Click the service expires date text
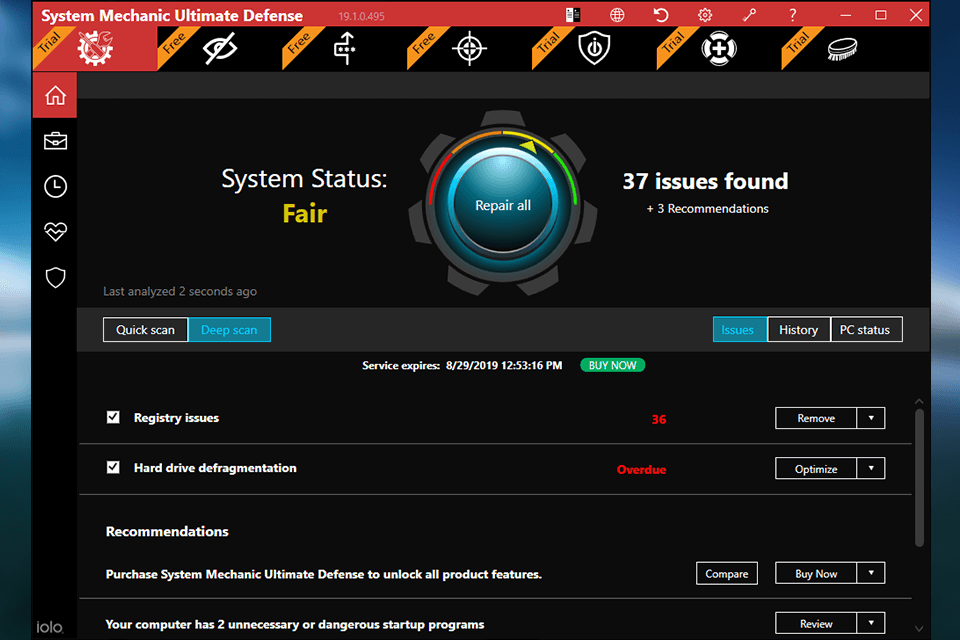This screenshot has width=960, height=640. pos(504,366)
